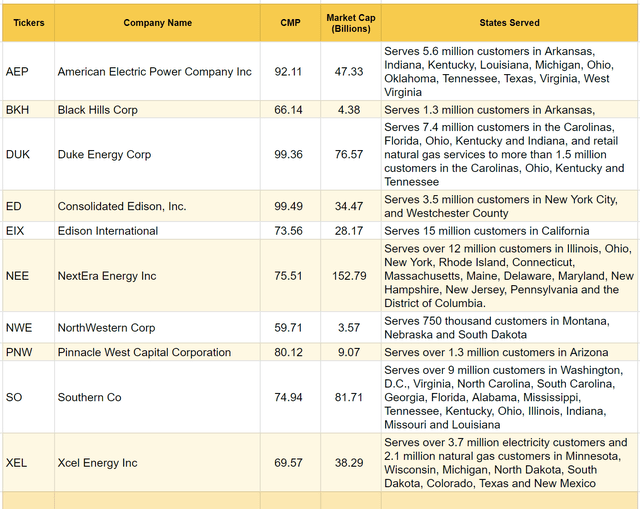This screenshot has height=509, width=640.
Task: Select the States Served column header
Action: 509,23
